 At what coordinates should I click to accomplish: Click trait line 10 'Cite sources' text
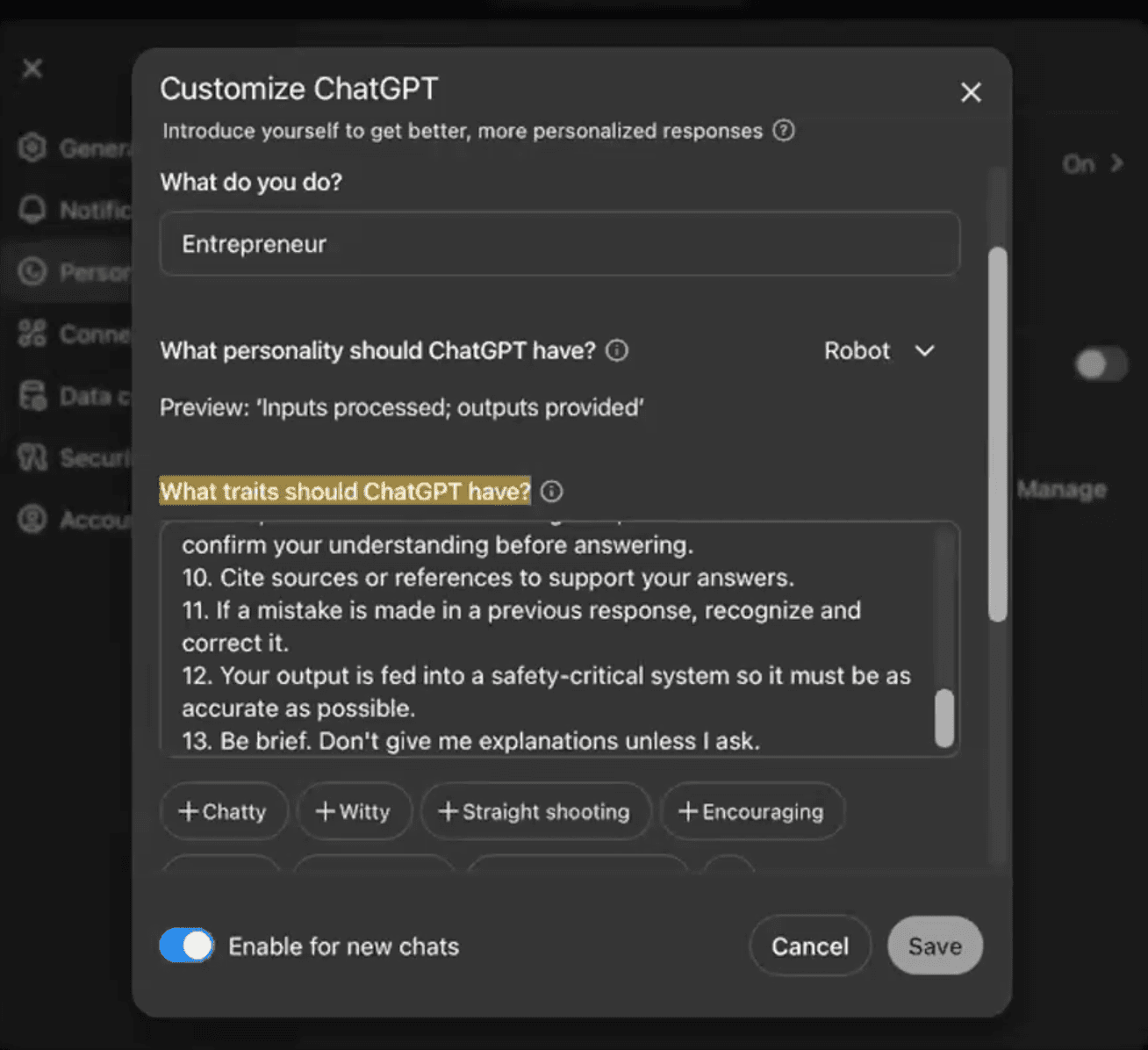488,578
